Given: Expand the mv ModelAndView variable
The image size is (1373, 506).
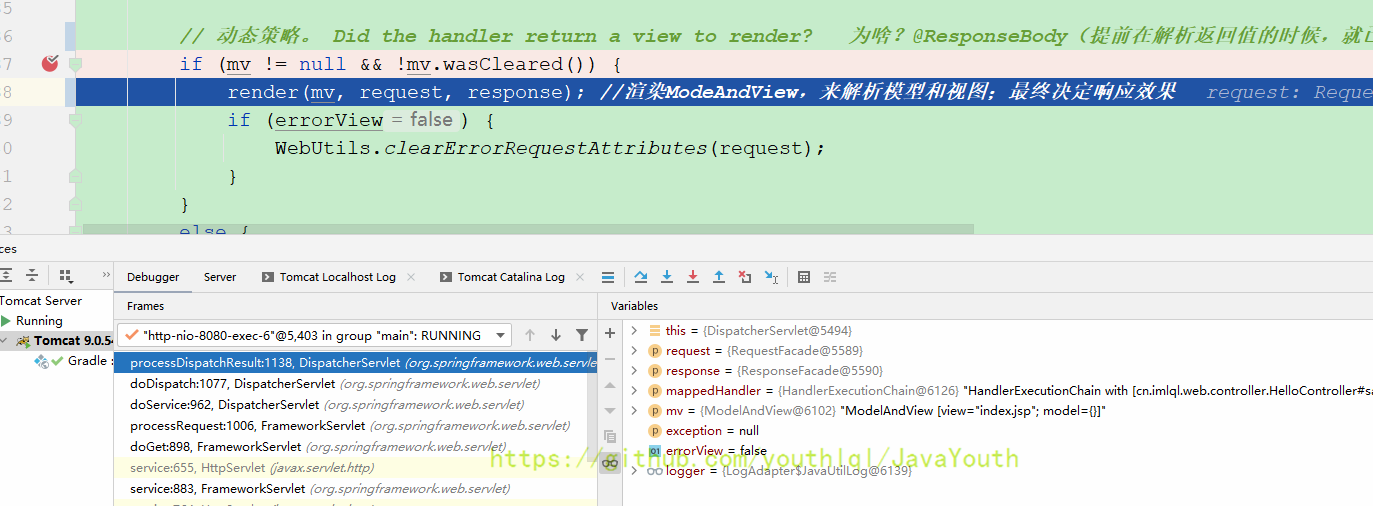Looking at the screenshot, I should (634, 411).
